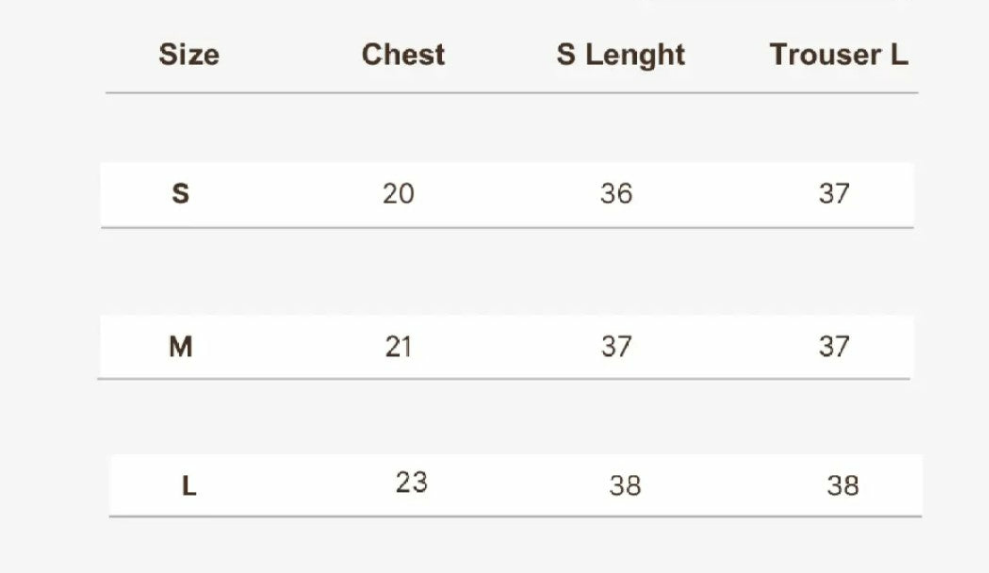The image size is (989, 573).
Task: Select Trouser L value in M row
Action: [x=834, y=347]
